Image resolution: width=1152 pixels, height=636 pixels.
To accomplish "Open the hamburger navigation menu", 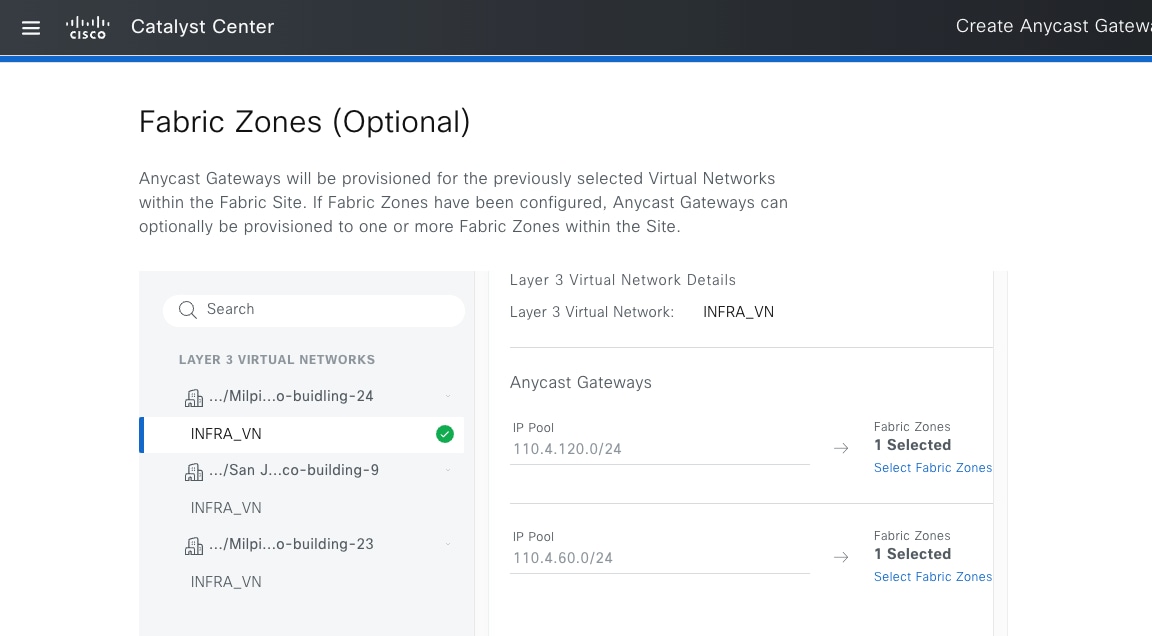I will coord(31,28).
